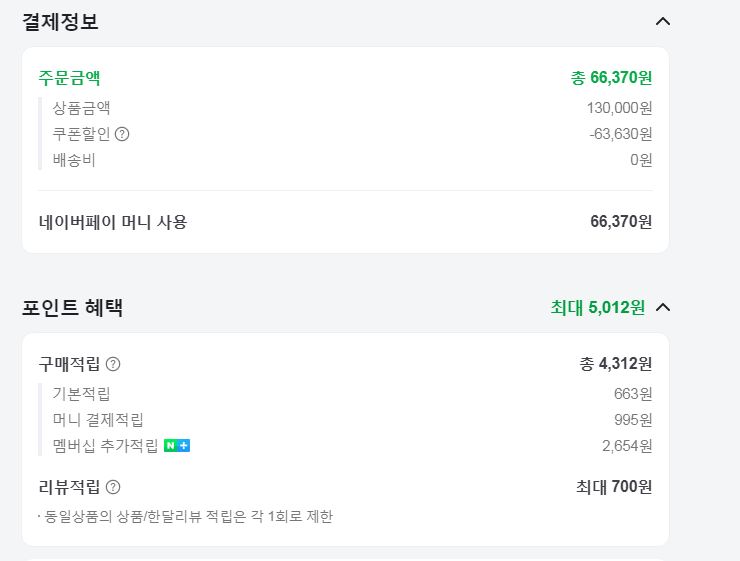Collapse the 포인트 혜택 section chevron
Image resolution: width=740 pixels, height=561 pixels.
[x=662, y=307]
